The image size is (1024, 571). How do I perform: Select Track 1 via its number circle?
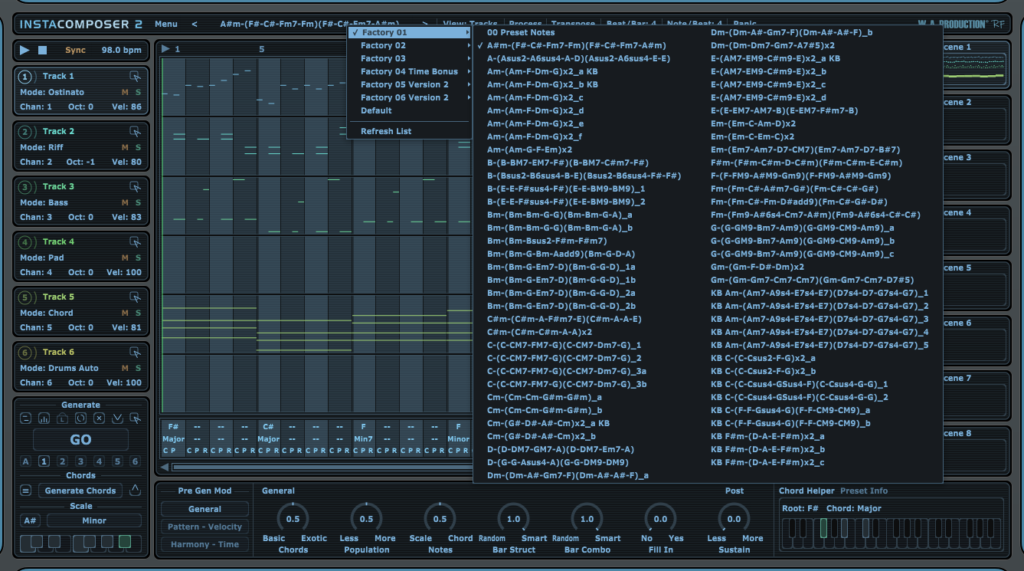[x=25, y=76]
